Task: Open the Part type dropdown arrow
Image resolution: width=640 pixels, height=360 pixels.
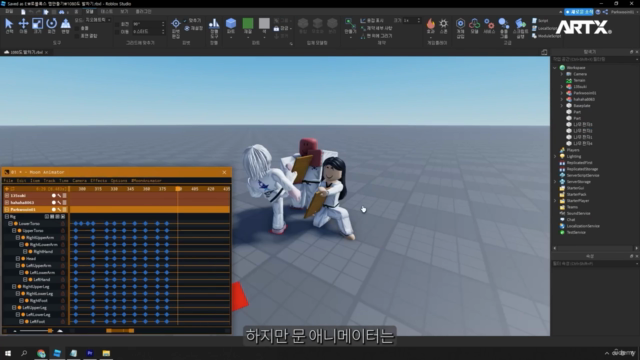Action: [x=231, y=37]
